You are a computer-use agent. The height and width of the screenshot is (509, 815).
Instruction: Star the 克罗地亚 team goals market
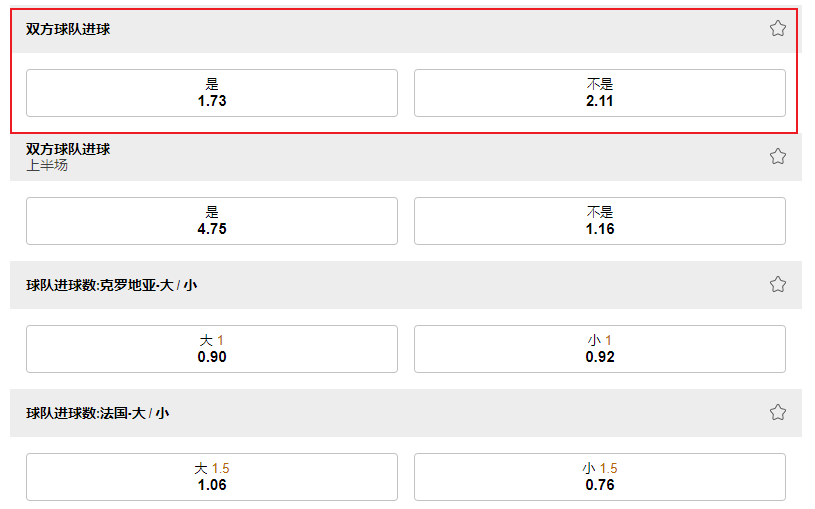point(778,284)
